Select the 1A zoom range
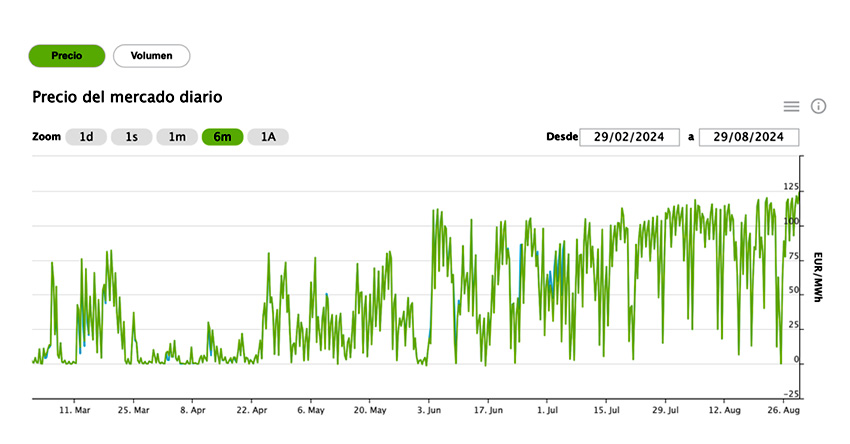This screenshot has height=444, width=850. pyautogui.click(x=268, y=137)
